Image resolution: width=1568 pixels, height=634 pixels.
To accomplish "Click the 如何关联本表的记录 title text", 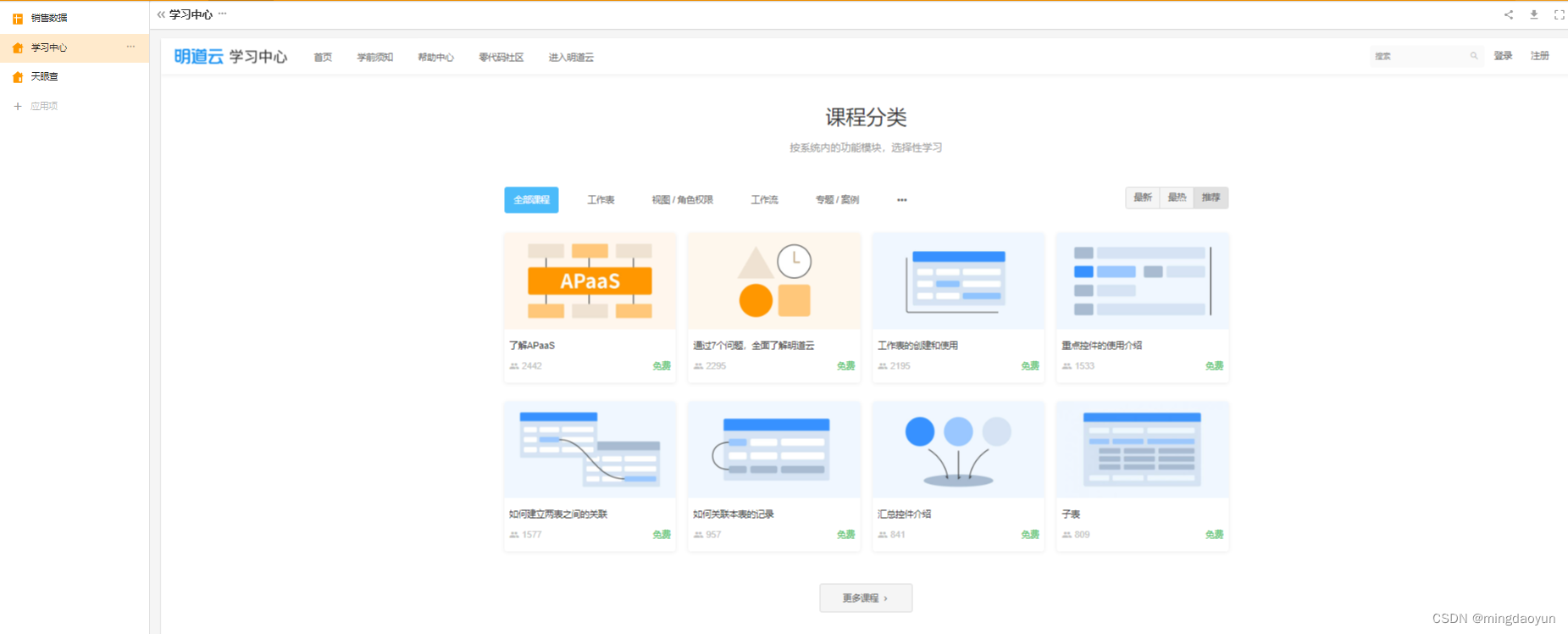I will [734, 514].
